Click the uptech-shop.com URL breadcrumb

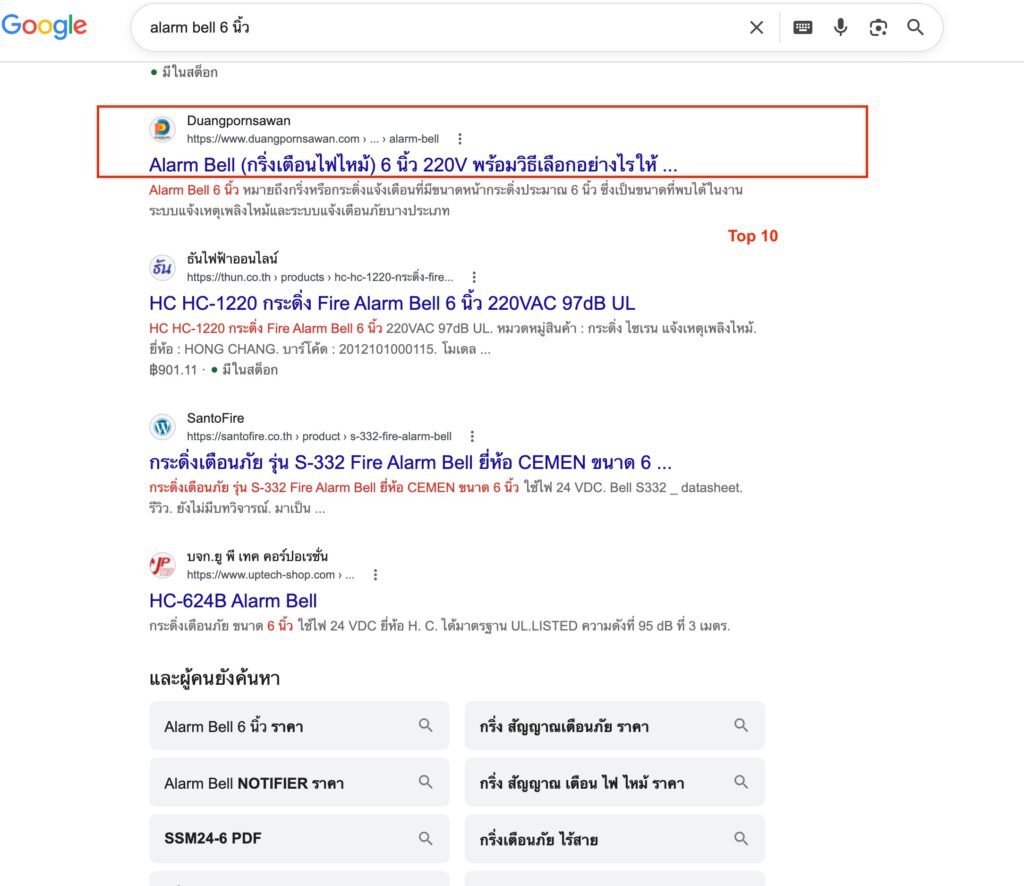270,575
